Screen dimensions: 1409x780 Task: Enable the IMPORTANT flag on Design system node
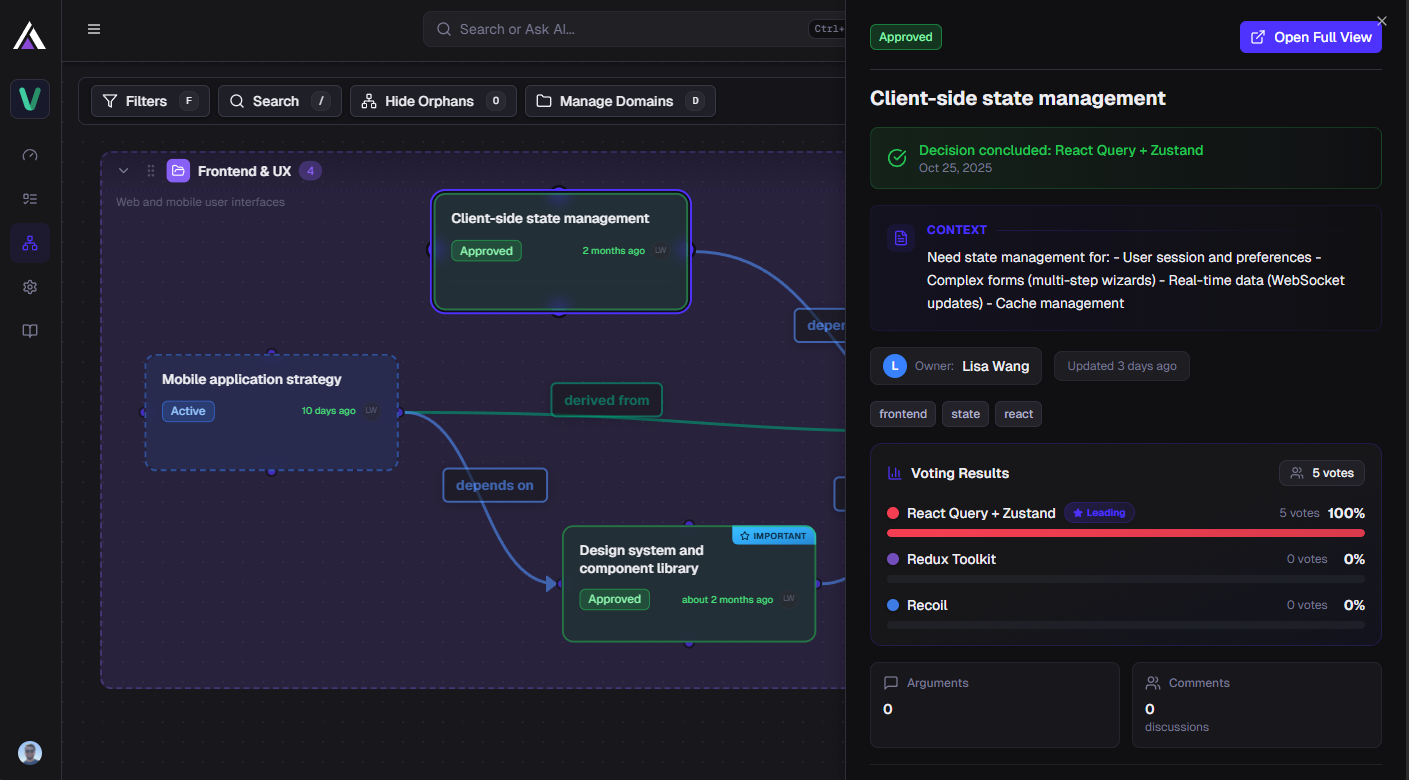tap(773, 535)
